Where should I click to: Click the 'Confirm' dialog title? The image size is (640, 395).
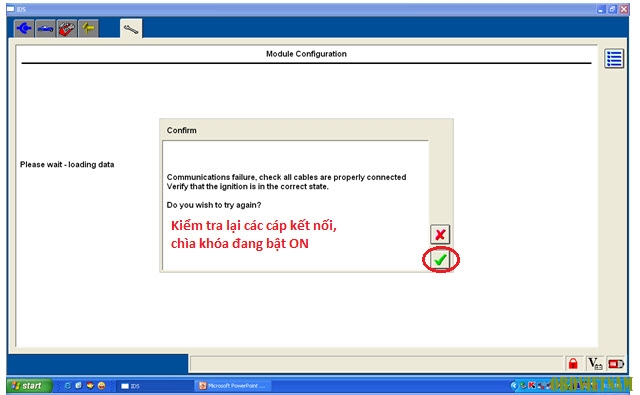181,130
